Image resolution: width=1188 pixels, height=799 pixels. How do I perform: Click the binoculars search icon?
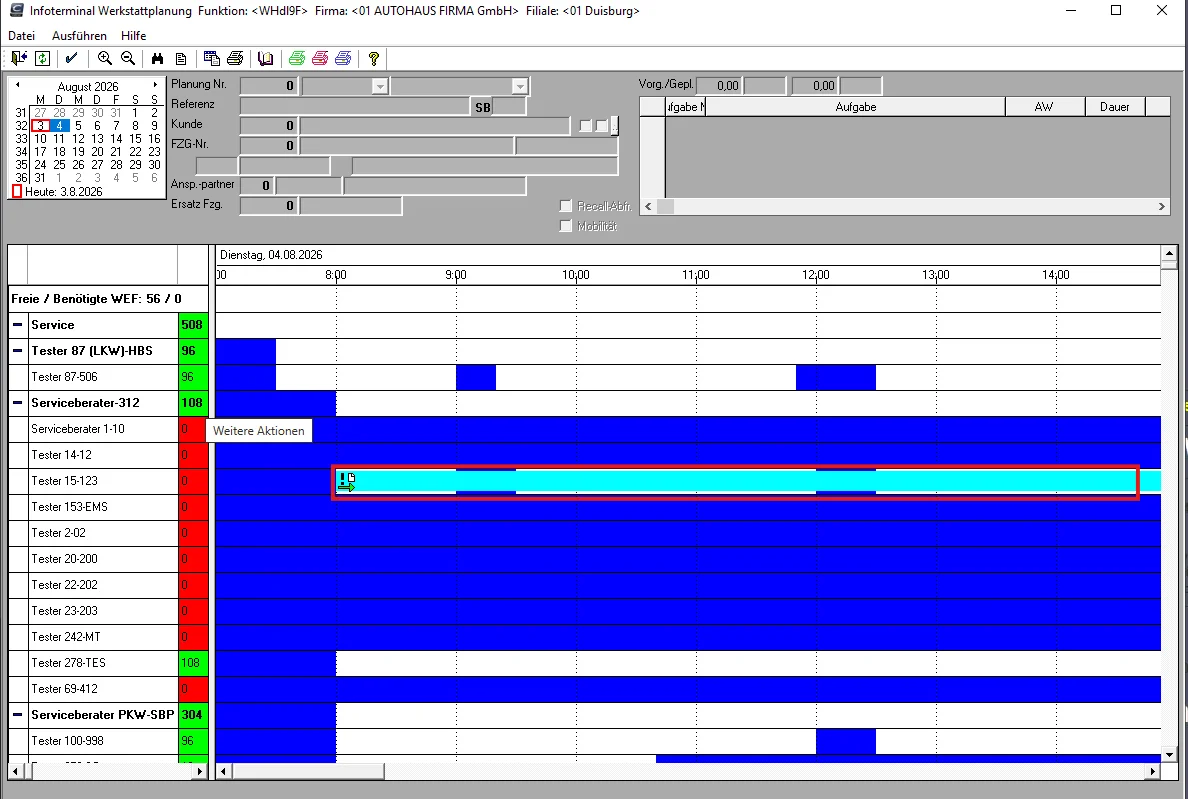[158, 58]
